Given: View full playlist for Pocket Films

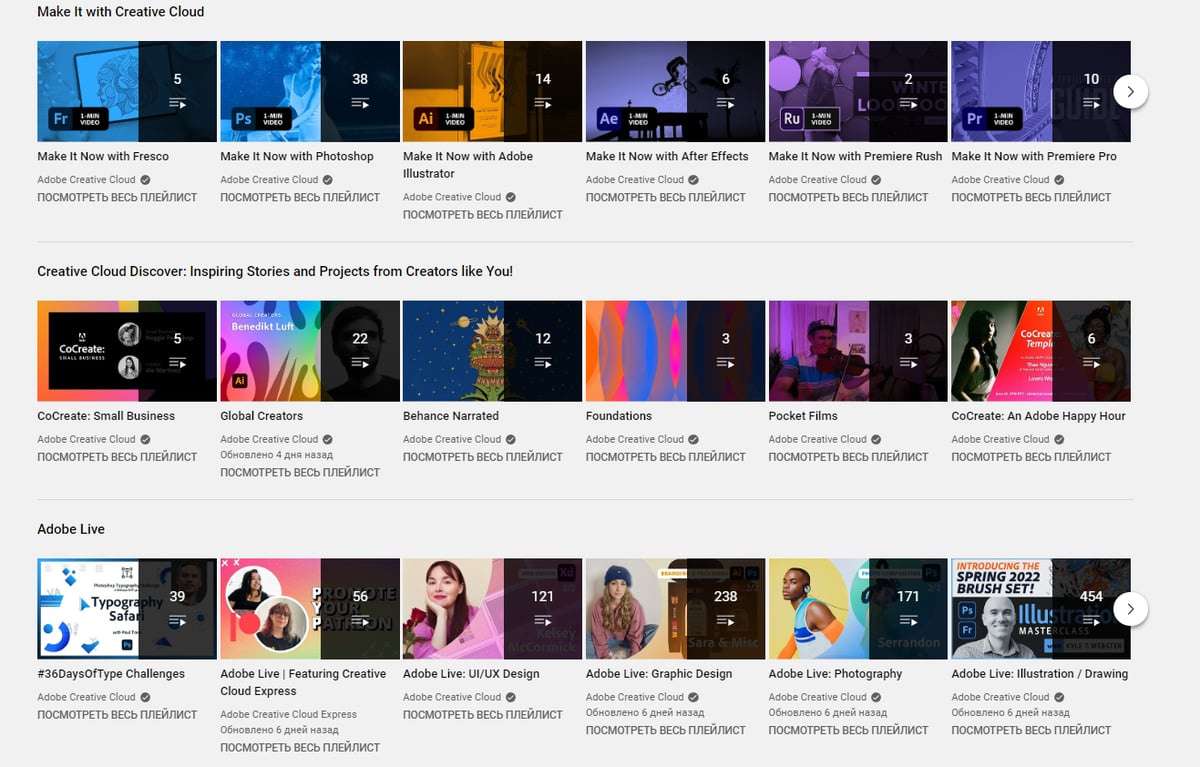Looking at the screenshot, I should (849, 456).
